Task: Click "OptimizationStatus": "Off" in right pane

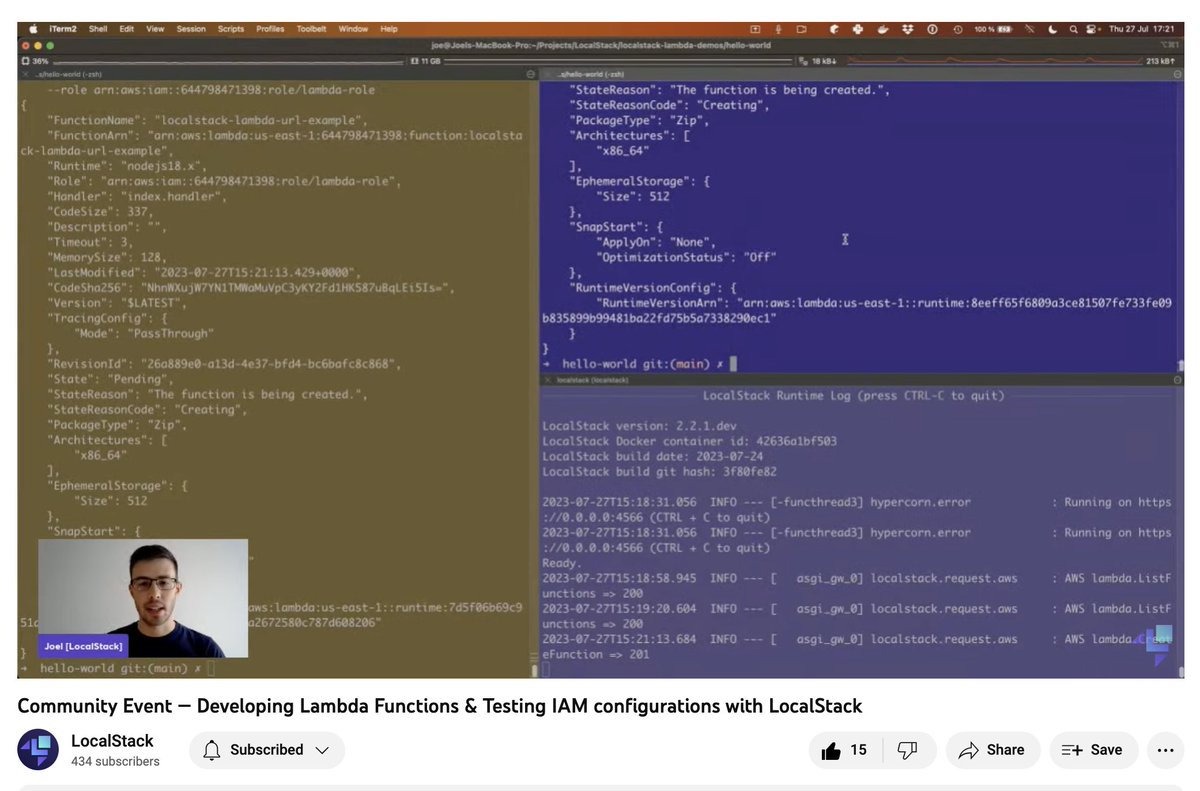Action: (686, 257)
